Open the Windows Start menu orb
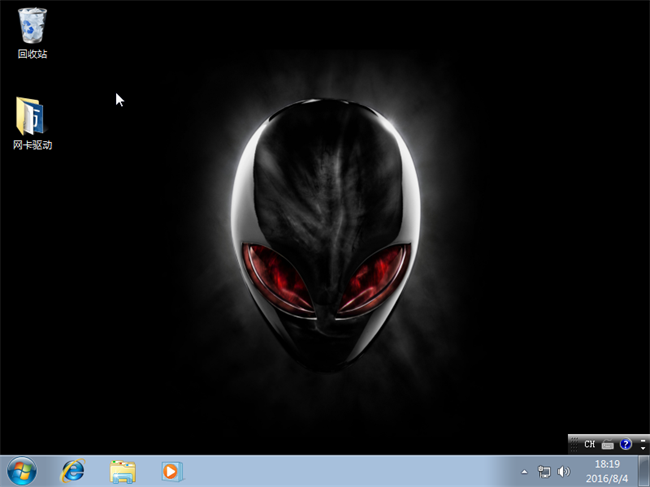Screen dimensions: 650x487 point(22,471)
